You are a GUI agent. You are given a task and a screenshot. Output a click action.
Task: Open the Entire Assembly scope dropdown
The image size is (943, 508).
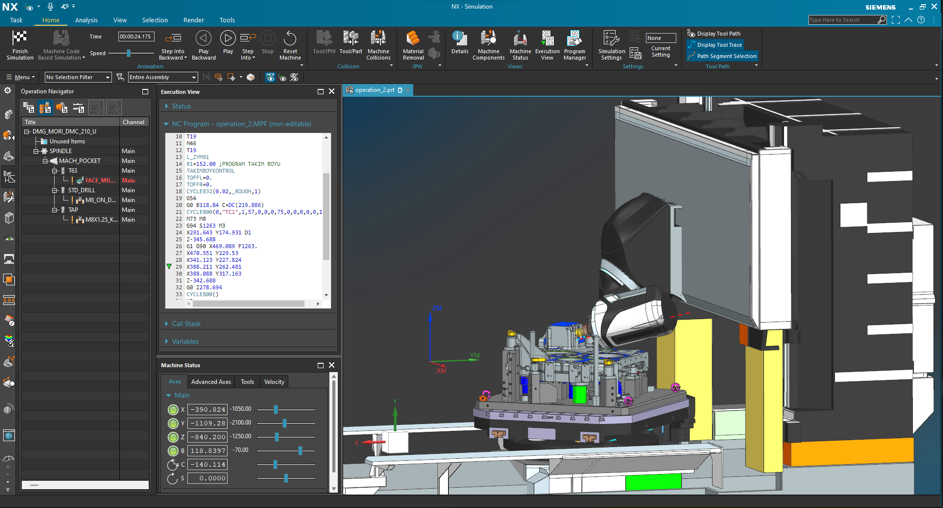(162, 77)
